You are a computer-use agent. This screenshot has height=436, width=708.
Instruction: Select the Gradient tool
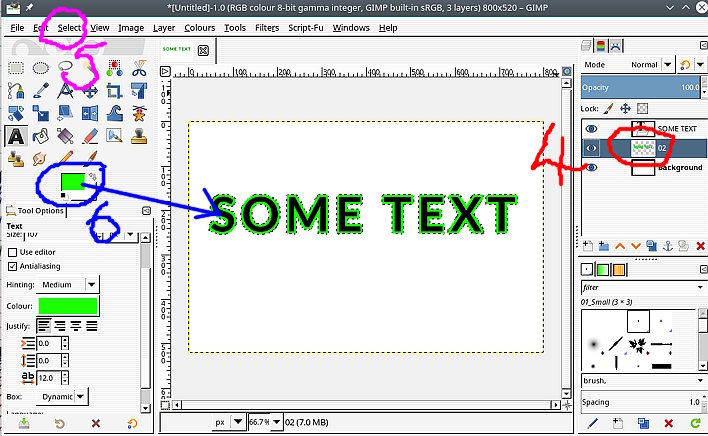[65, 136]
